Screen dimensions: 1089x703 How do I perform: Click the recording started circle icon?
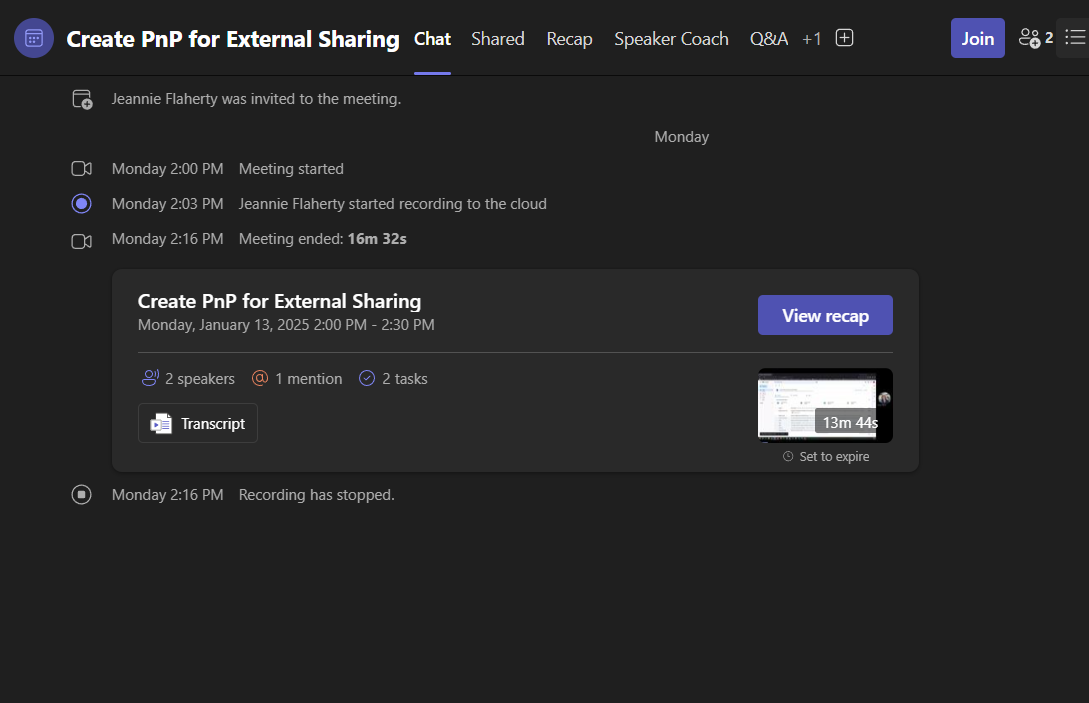coord(82,204)
